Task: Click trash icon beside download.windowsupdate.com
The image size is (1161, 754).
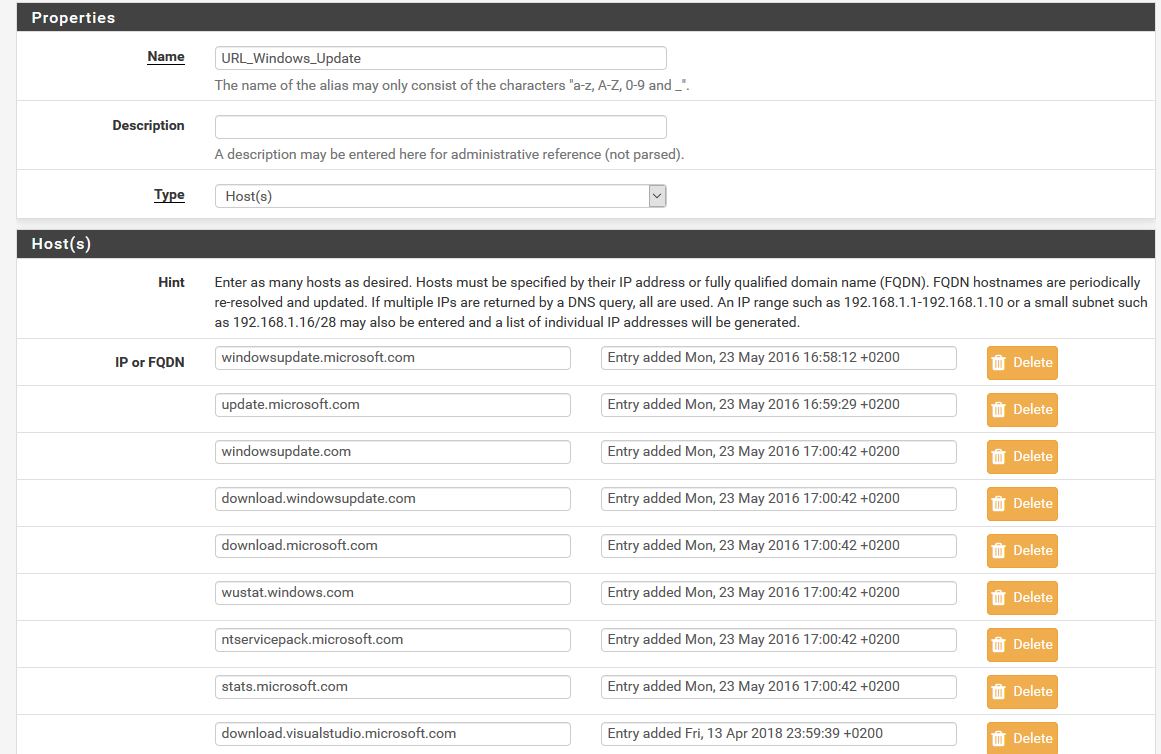Action: pyautogui.click(x=998, y=504)
